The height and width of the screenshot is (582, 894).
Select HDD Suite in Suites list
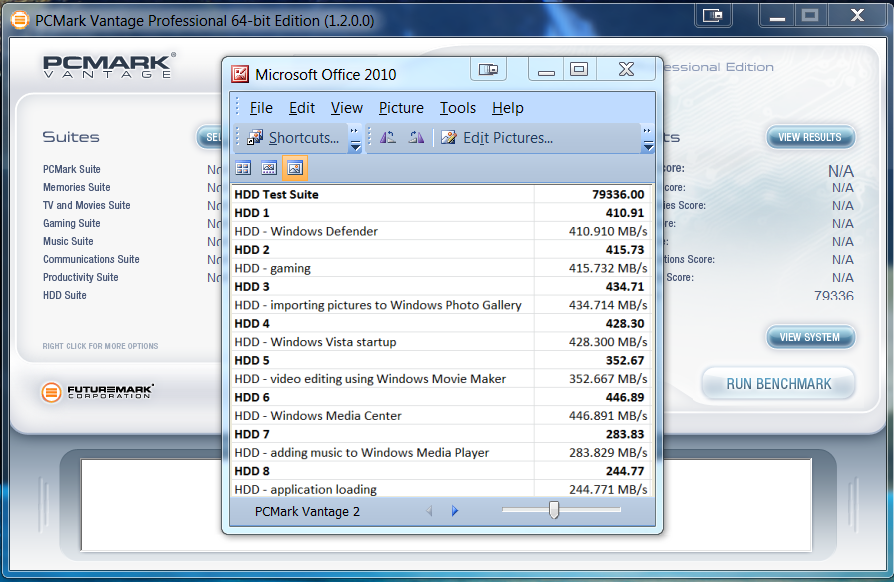65,295
